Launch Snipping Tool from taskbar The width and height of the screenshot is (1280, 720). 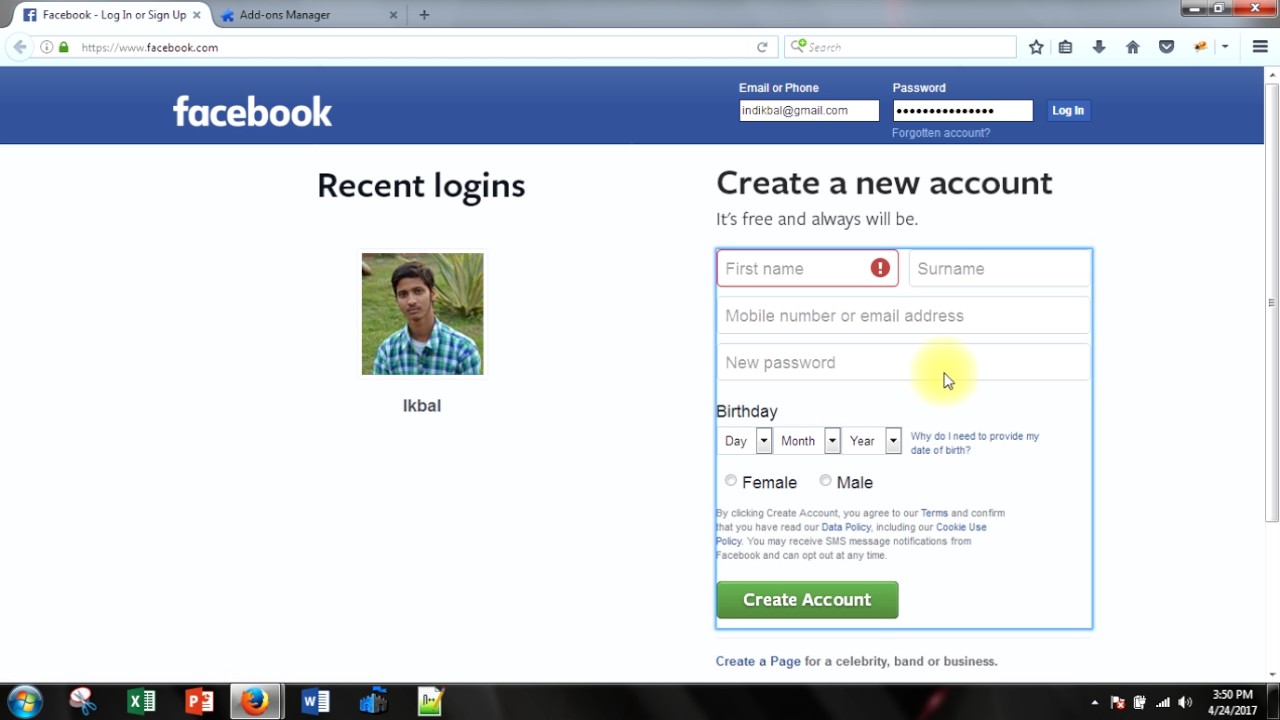[83, 702]
